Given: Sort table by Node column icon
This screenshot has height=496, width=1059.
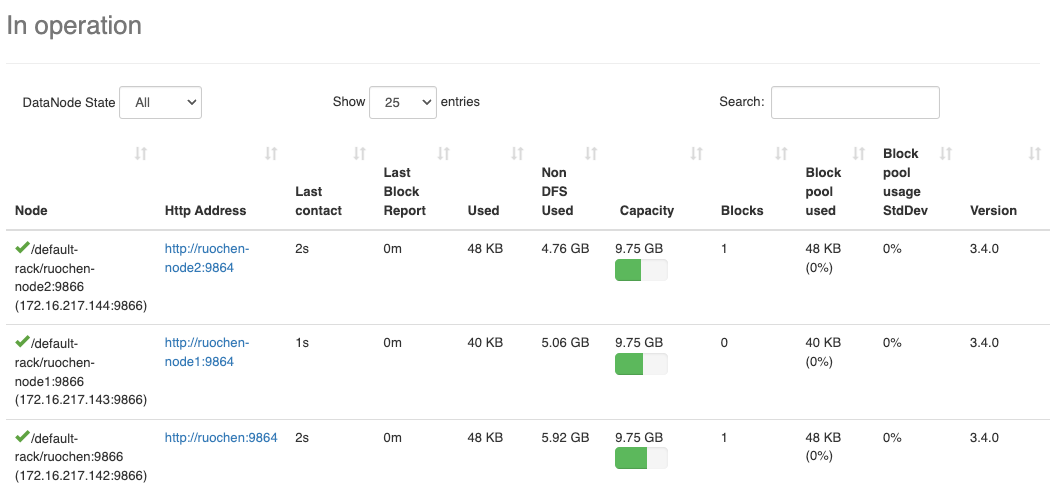Looking at the screenshot, I should (x=140, y=153).
